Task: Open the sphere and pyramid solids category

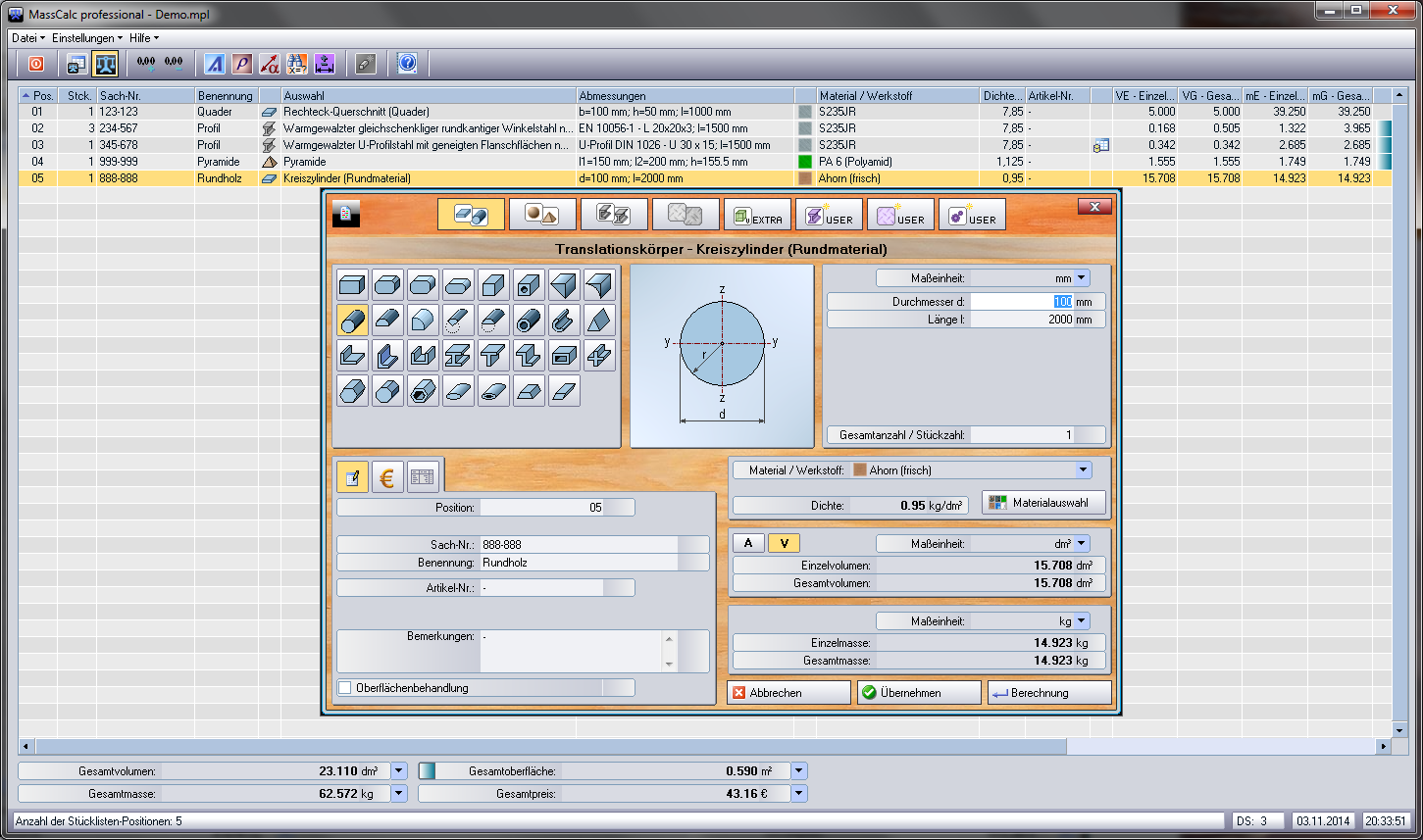Action: click(542, 215)
